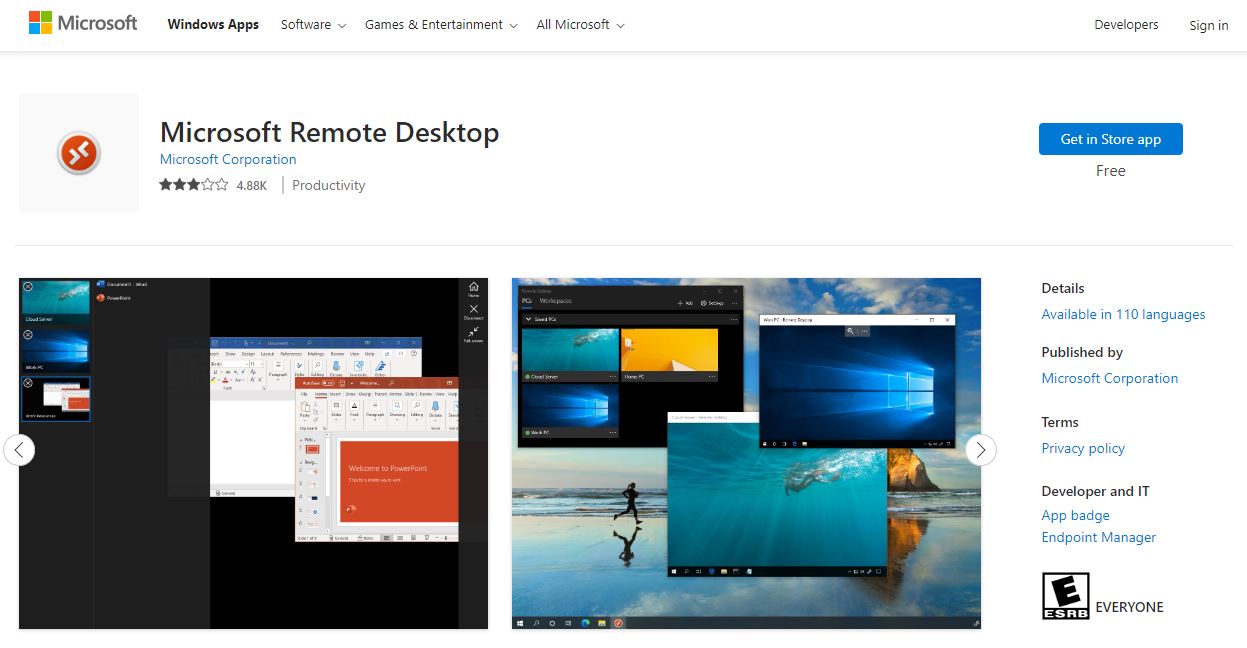This screenshot has height=648, width=1247.
Task: Expand the Software menu
Action: 313,25
